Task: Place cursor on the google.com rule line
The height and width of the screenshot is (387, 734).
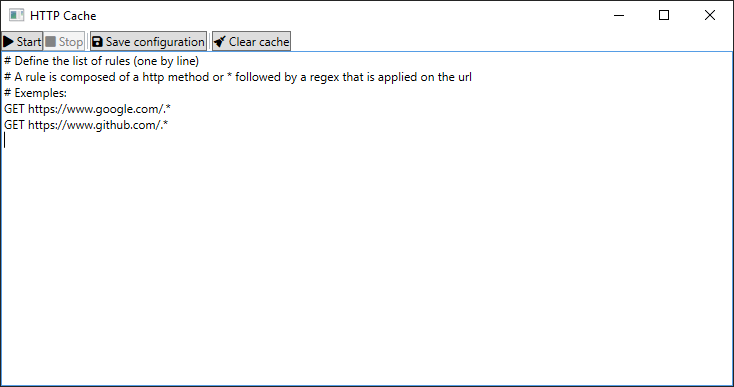Action: [88, 109]
